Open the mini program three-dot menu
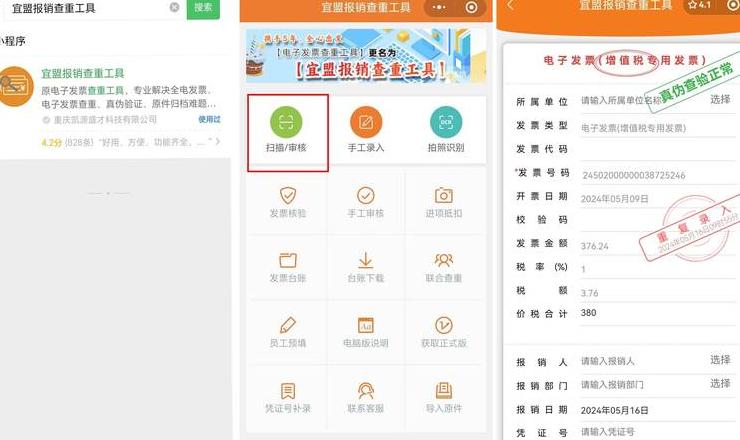Viewport: 740px width, 440px height. click(439, 7)
